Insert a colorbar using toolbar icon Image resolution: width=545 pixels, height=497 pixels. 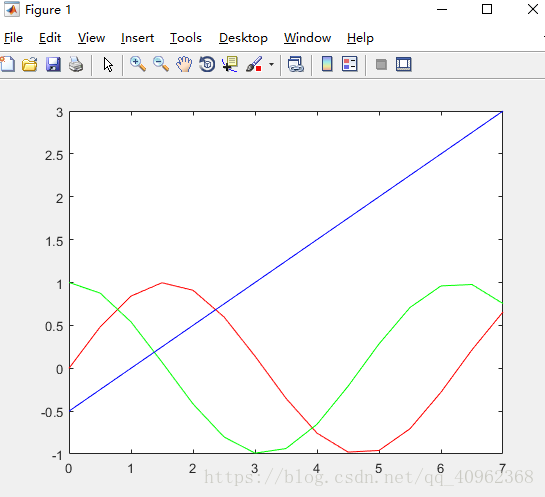click(327, 64)
